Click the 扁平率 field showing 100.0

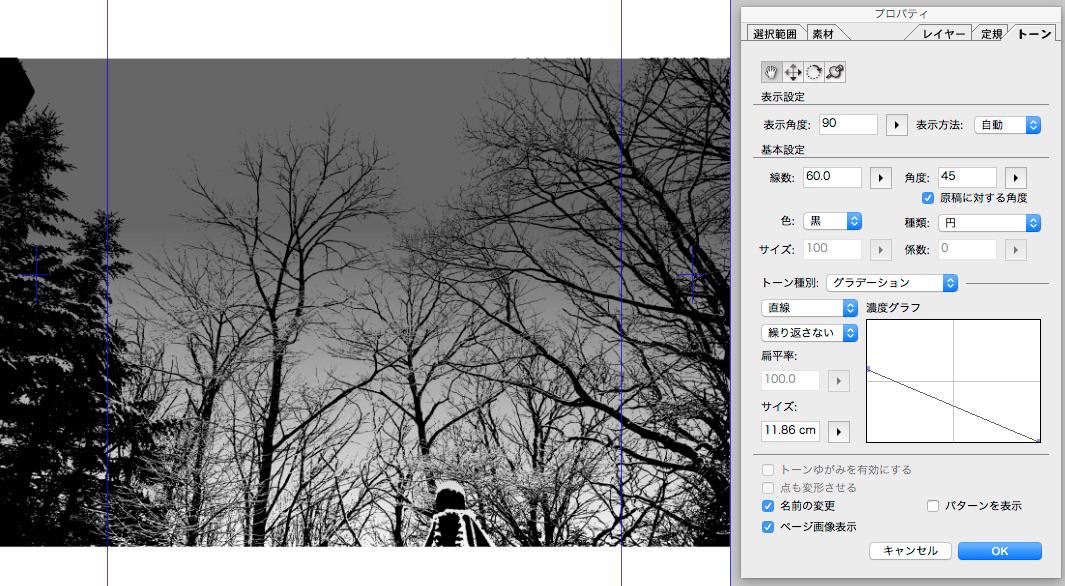coord(790,380)
